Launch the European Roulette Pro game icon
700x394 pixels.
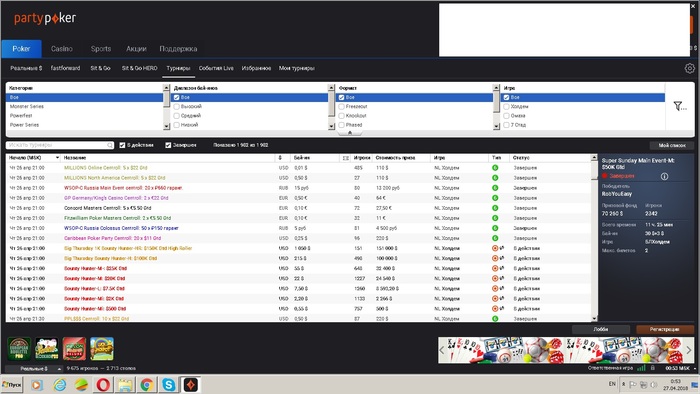point(19,349)
